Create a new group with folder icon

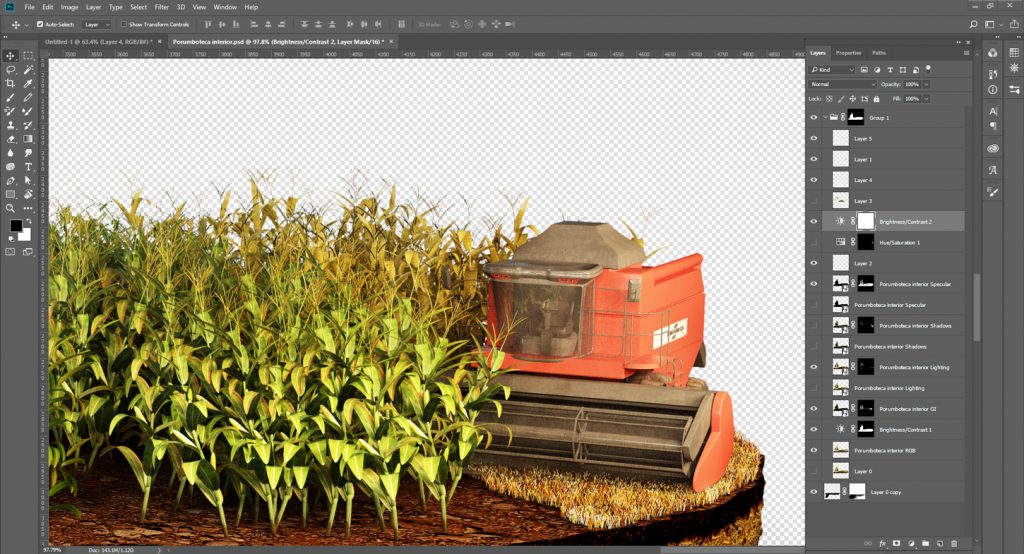925,544
